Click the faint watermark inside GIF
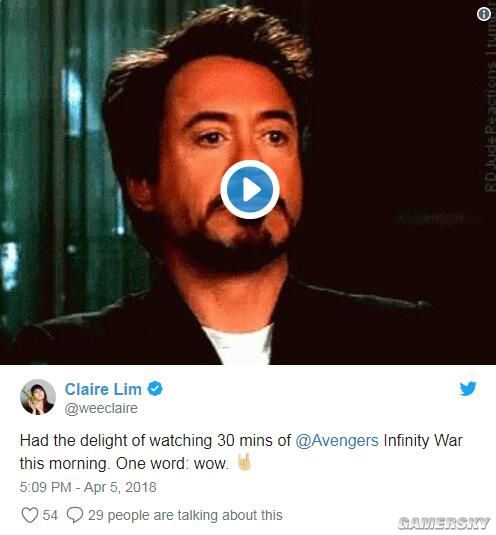 pyautogui.click(x=438, y=218)
